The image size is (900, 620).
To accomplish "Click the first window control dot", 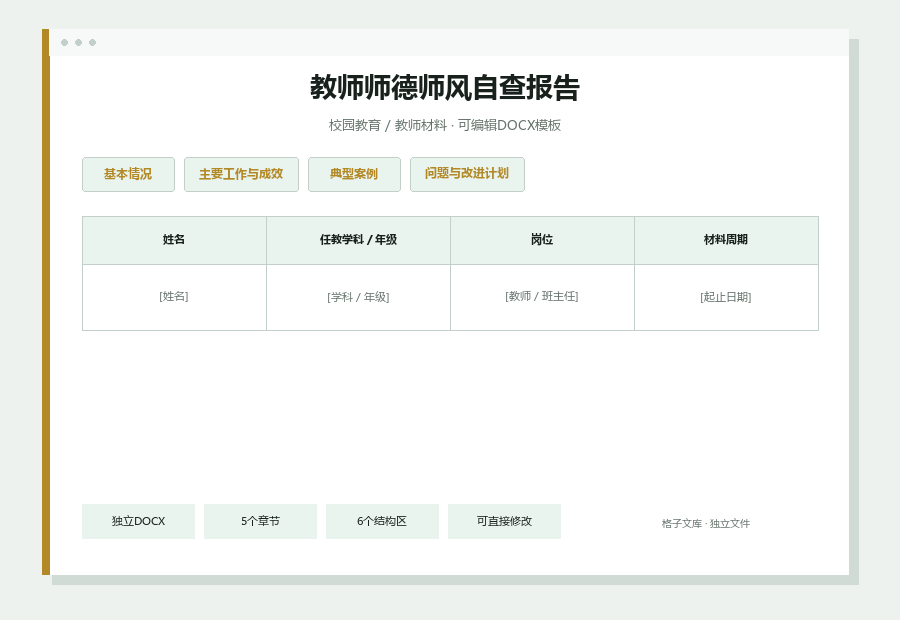I will 64,42.
